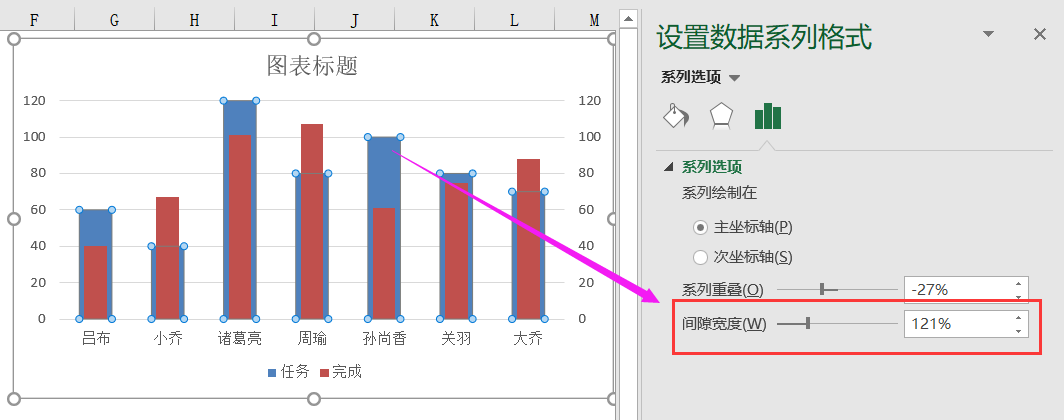The height and width of the screenshot is (420, 1064).
Task: Click the category label 小乔
Action: tap(168, 339)
